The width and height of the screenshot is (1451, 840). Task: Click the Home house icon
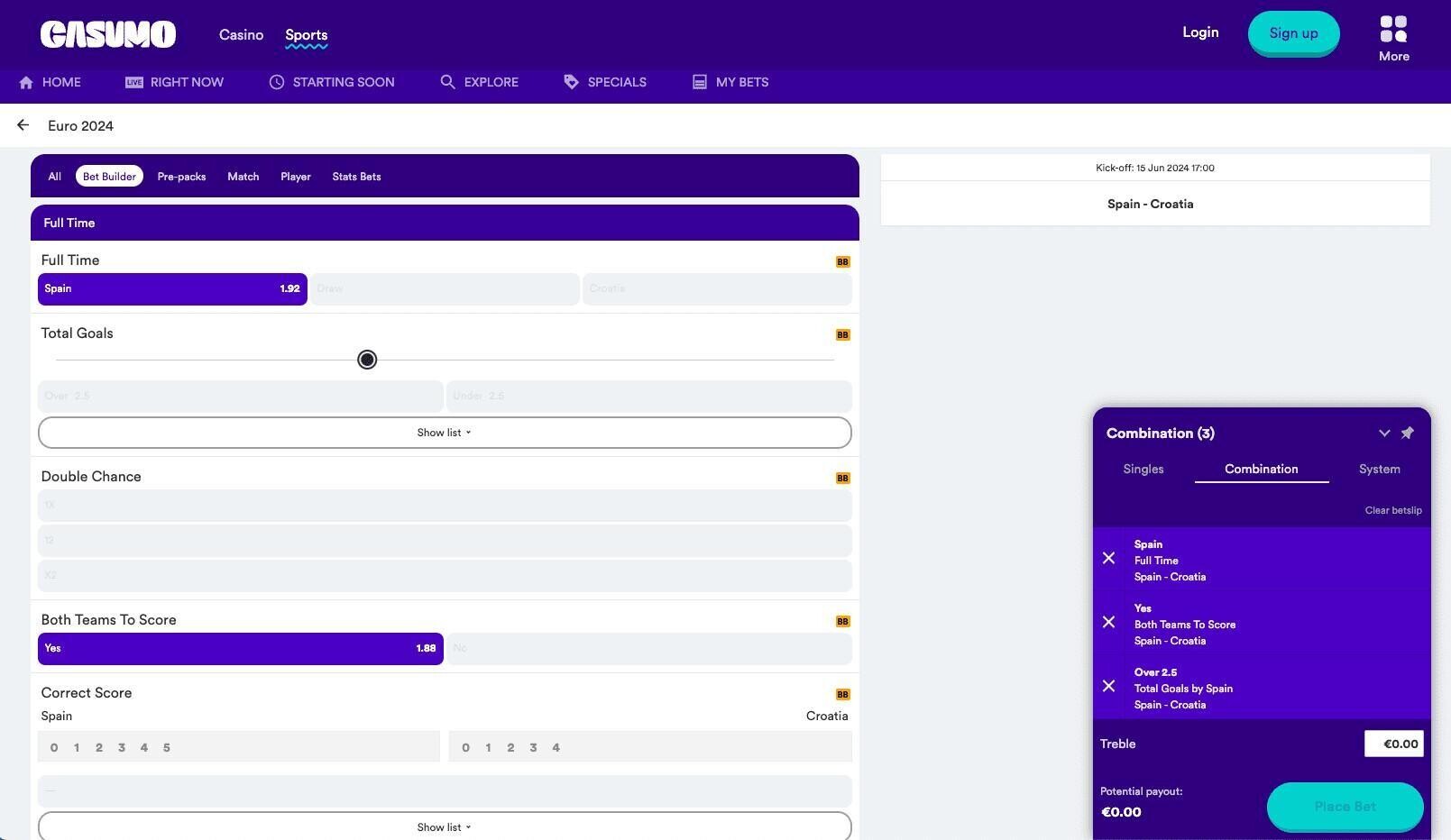[26, 82]
